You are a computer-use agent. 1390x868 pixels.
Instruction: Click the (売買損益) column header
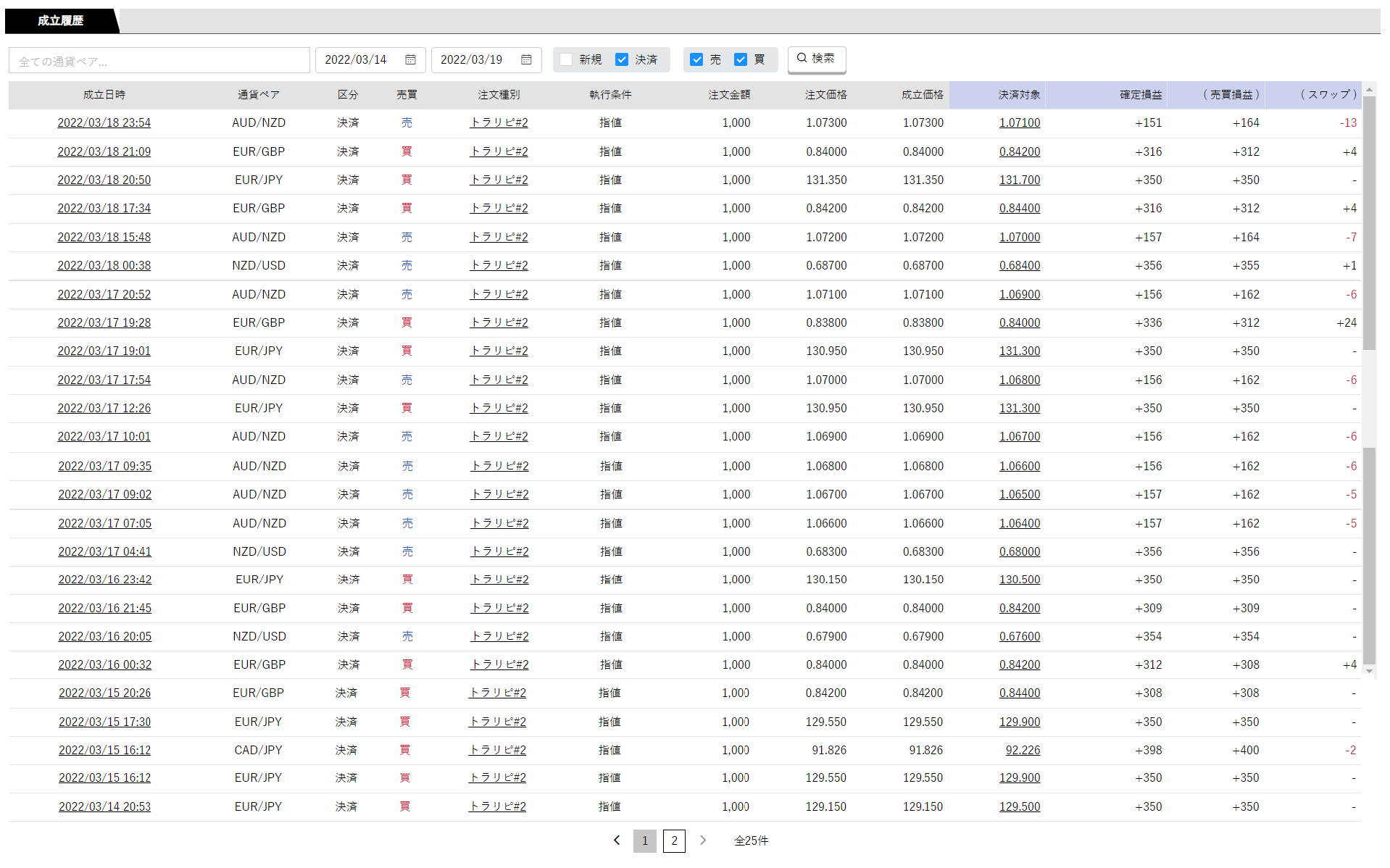point(1231,95)
